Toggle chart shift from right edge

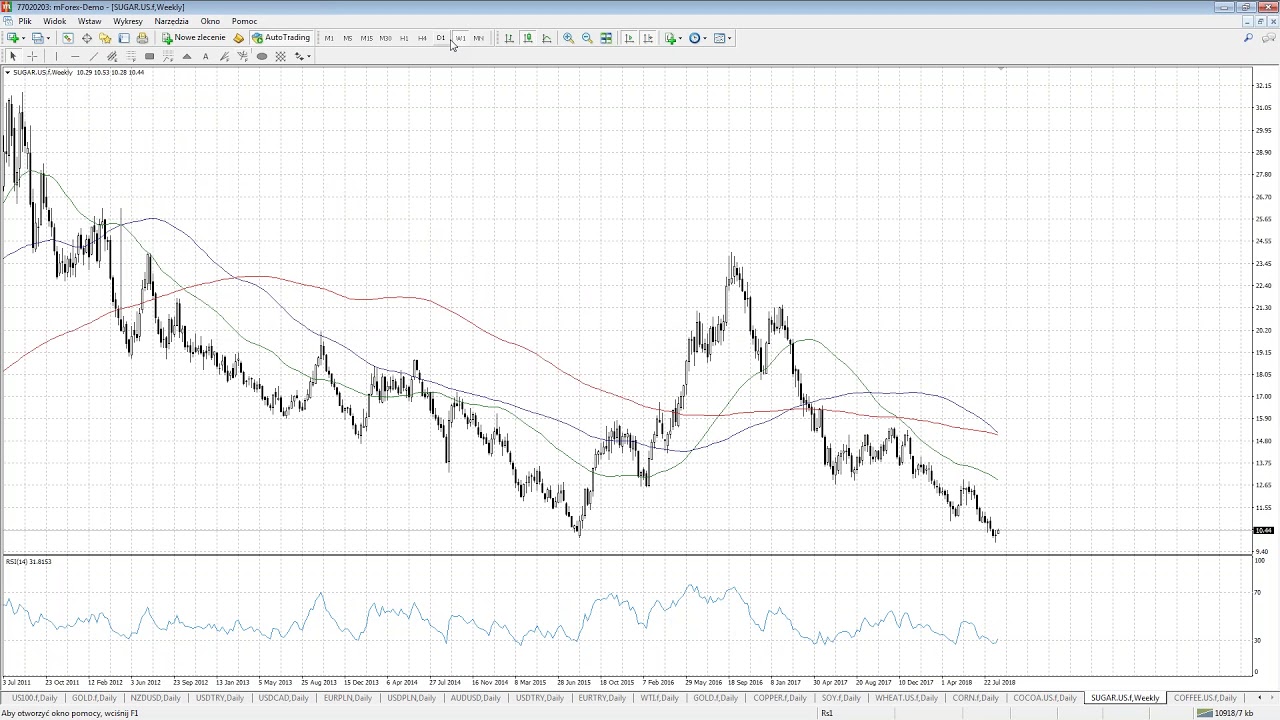click(x=648, y=38)
